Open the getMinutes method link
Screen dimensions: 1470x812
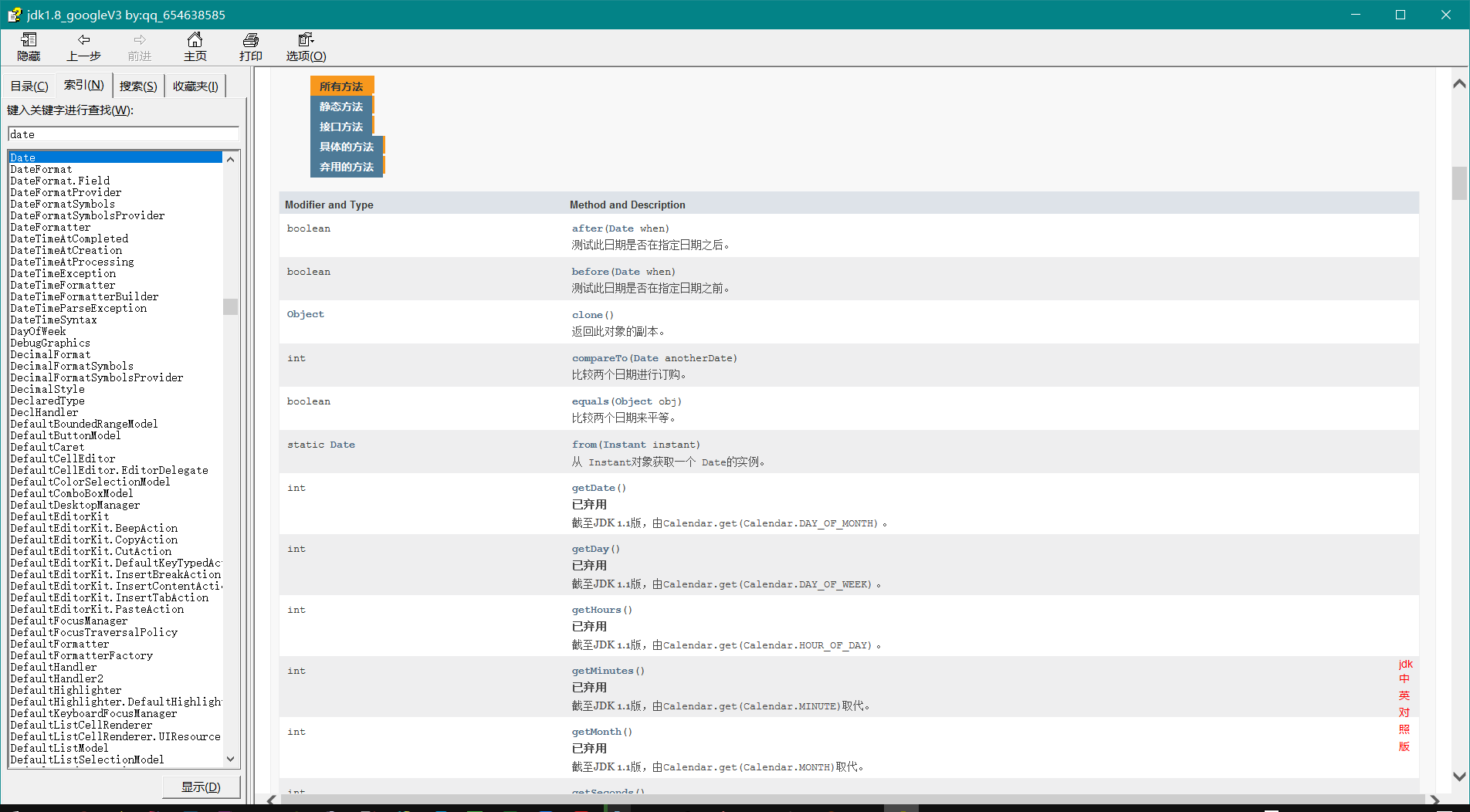[602, 671]
